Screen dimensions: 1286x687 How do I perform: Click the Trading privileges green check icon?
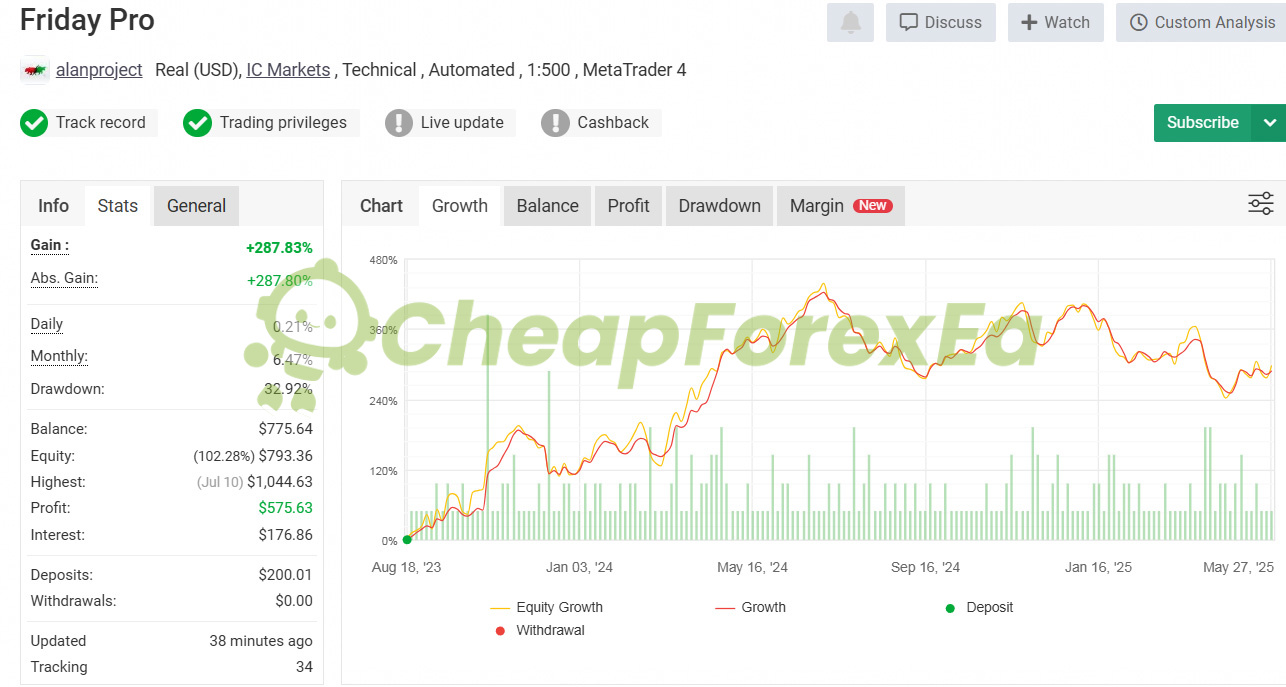pos(198,123)
